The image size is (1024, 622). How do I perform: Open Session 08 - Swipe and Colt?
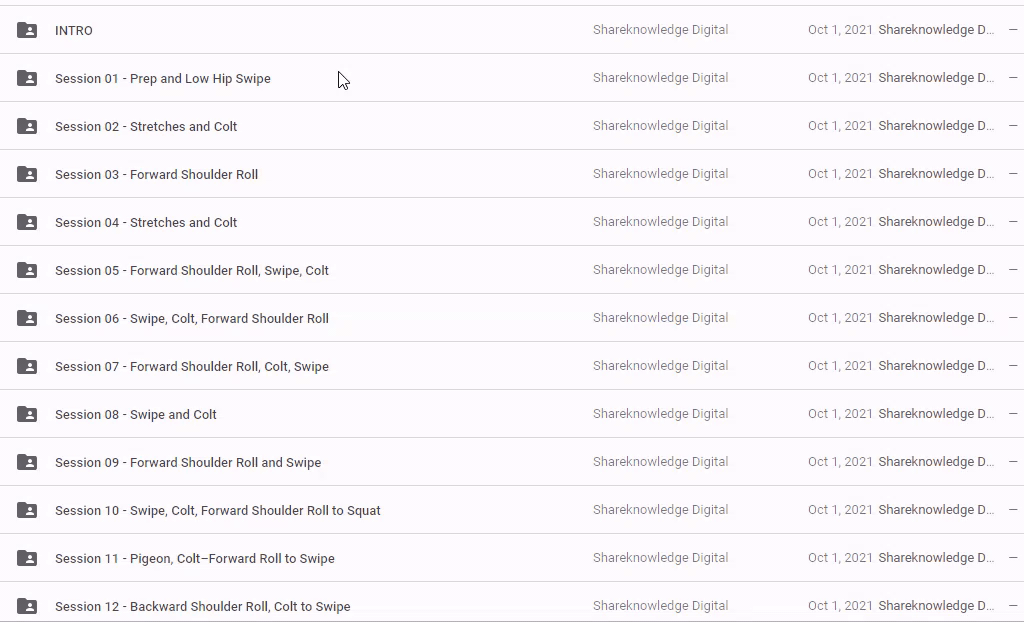pos(135,415)
